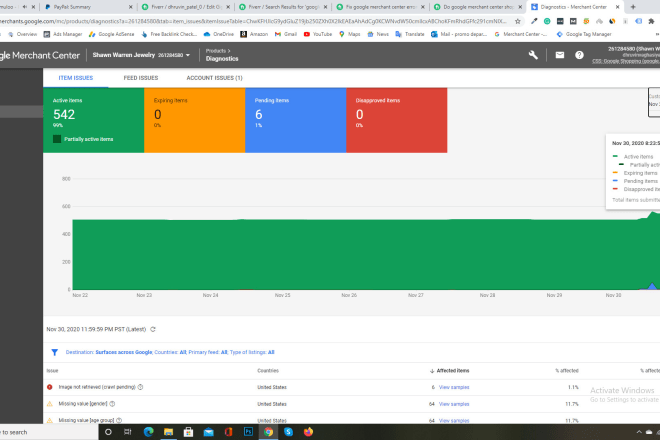660x440 pixels.
Task: Click the sort arrow on Affected items column
Action: click(432, 371)
